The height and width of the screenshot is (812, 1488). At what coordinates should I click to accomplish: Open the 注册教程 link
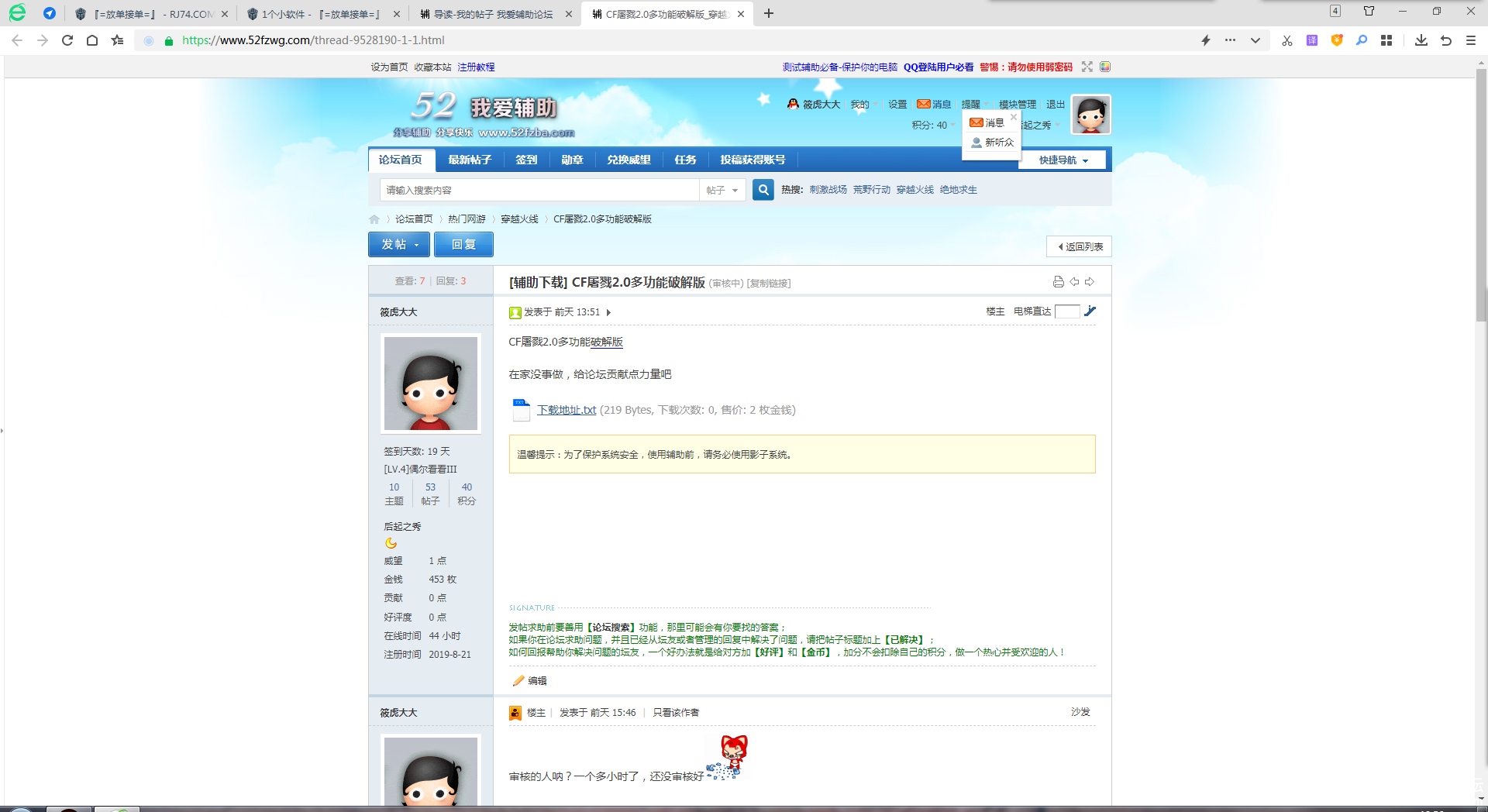point(476,67)
